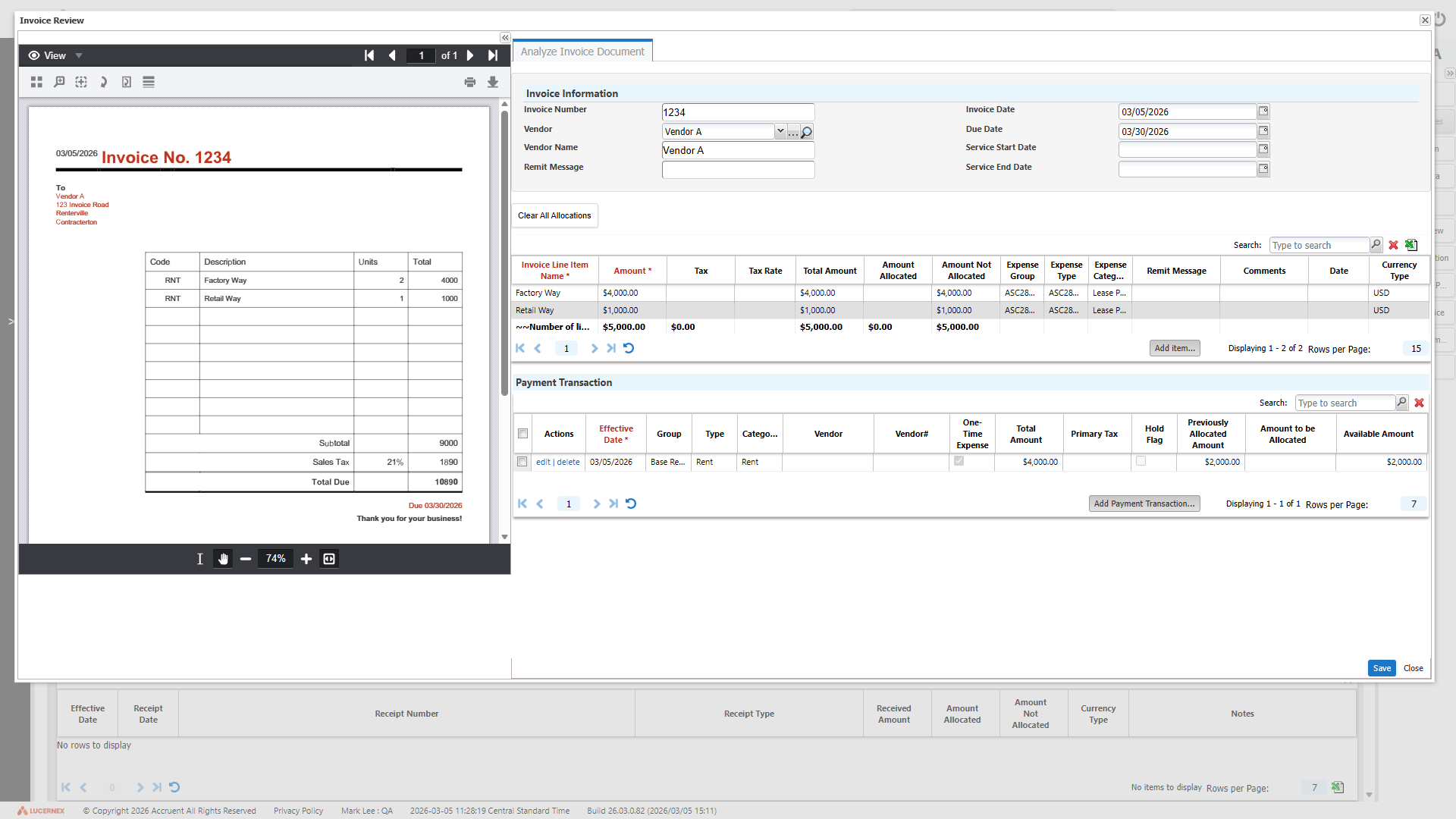
Task: Print the invoice document
Action: click(470, 82)
